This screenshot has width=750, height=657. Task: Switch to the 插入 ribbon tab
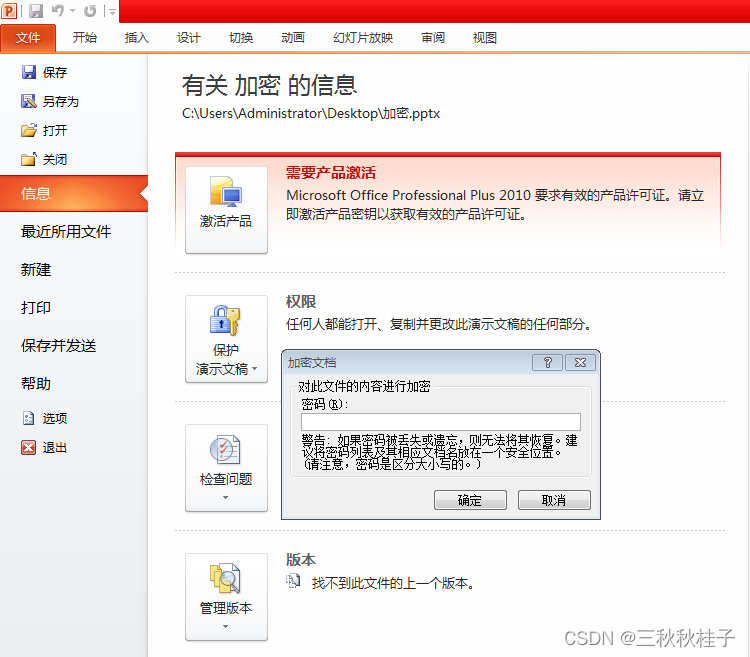[136, 38]
